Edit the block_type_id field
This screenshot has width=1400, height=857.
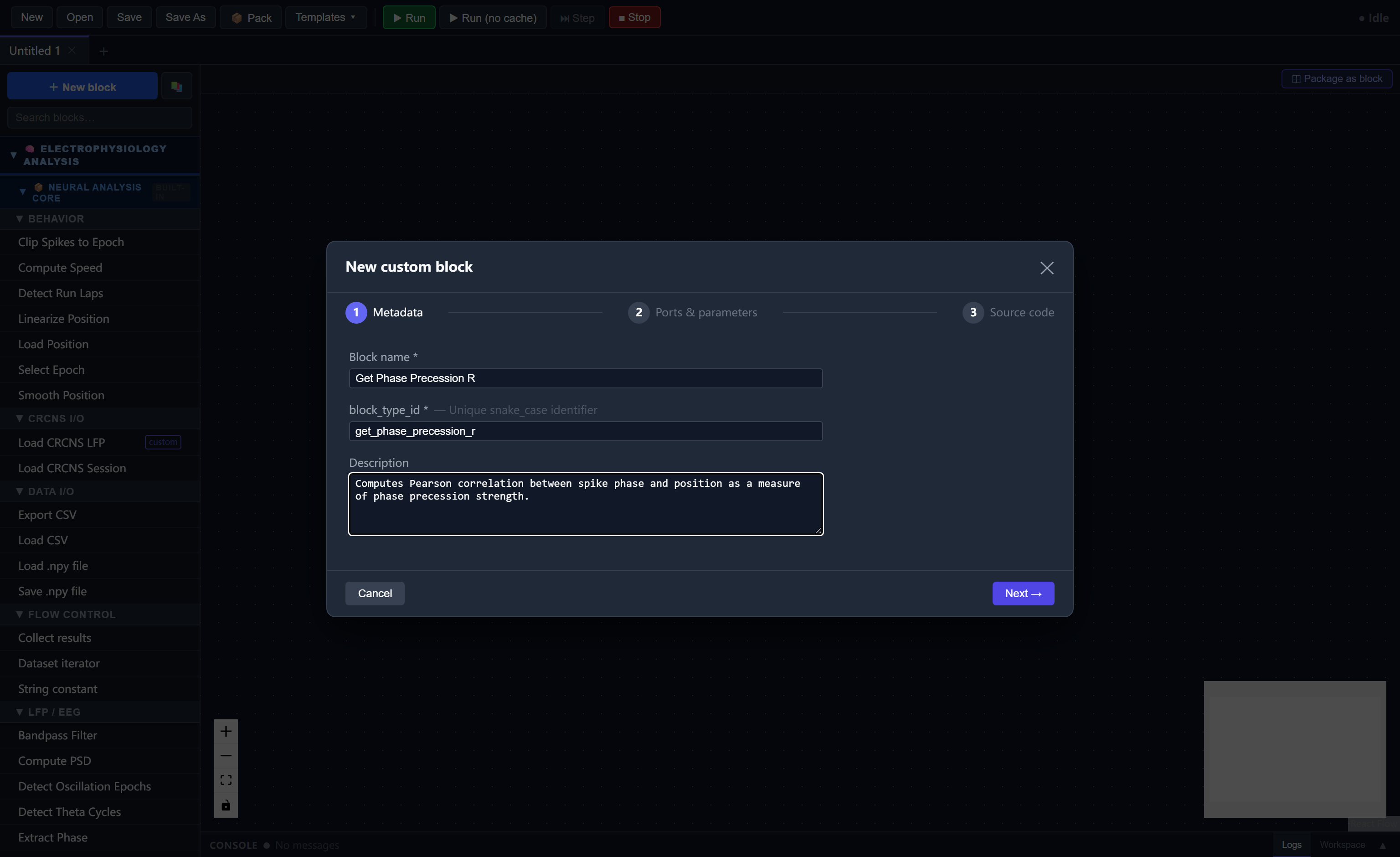[585, 431]
